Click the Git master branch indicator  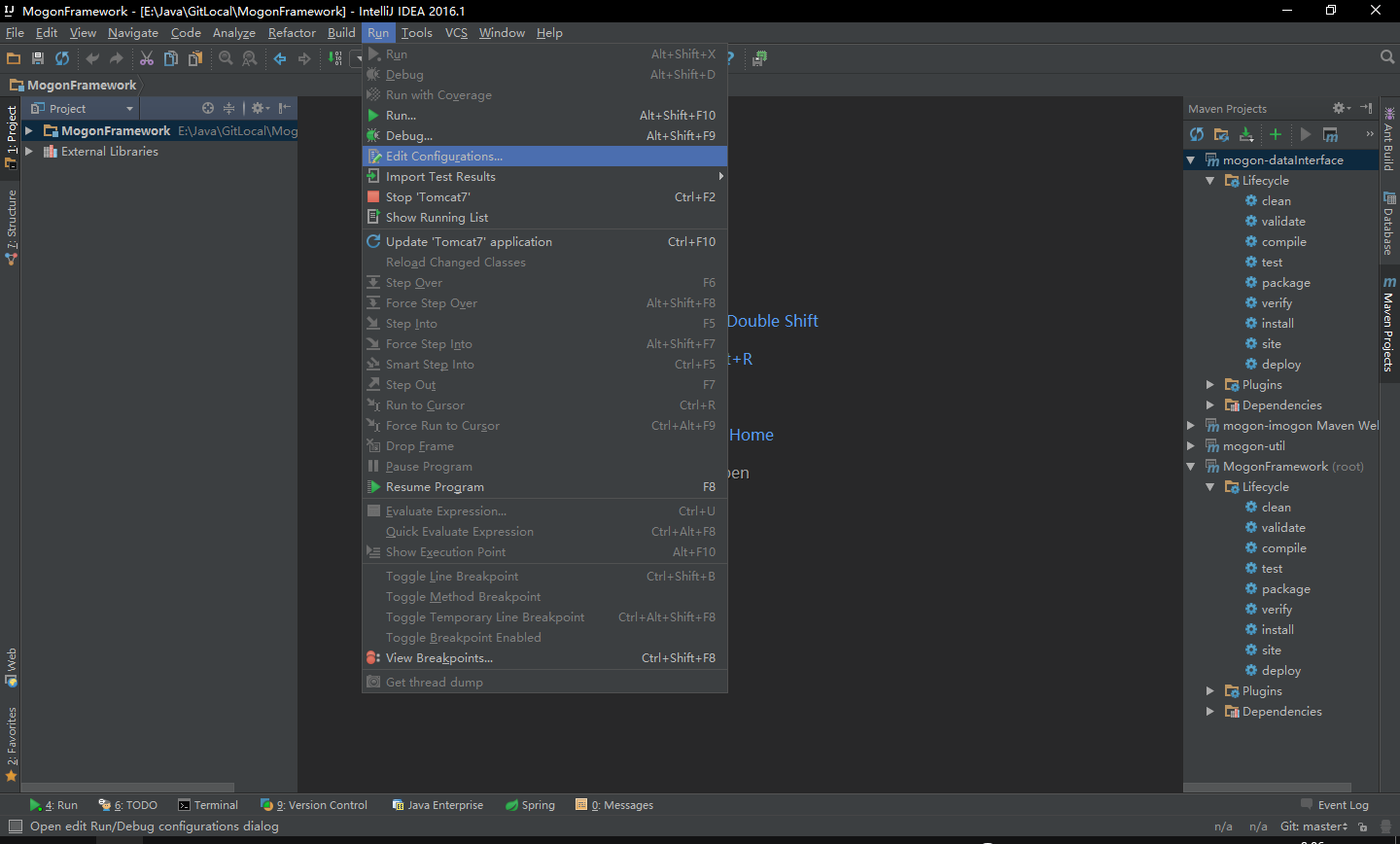coord(1313,826)
